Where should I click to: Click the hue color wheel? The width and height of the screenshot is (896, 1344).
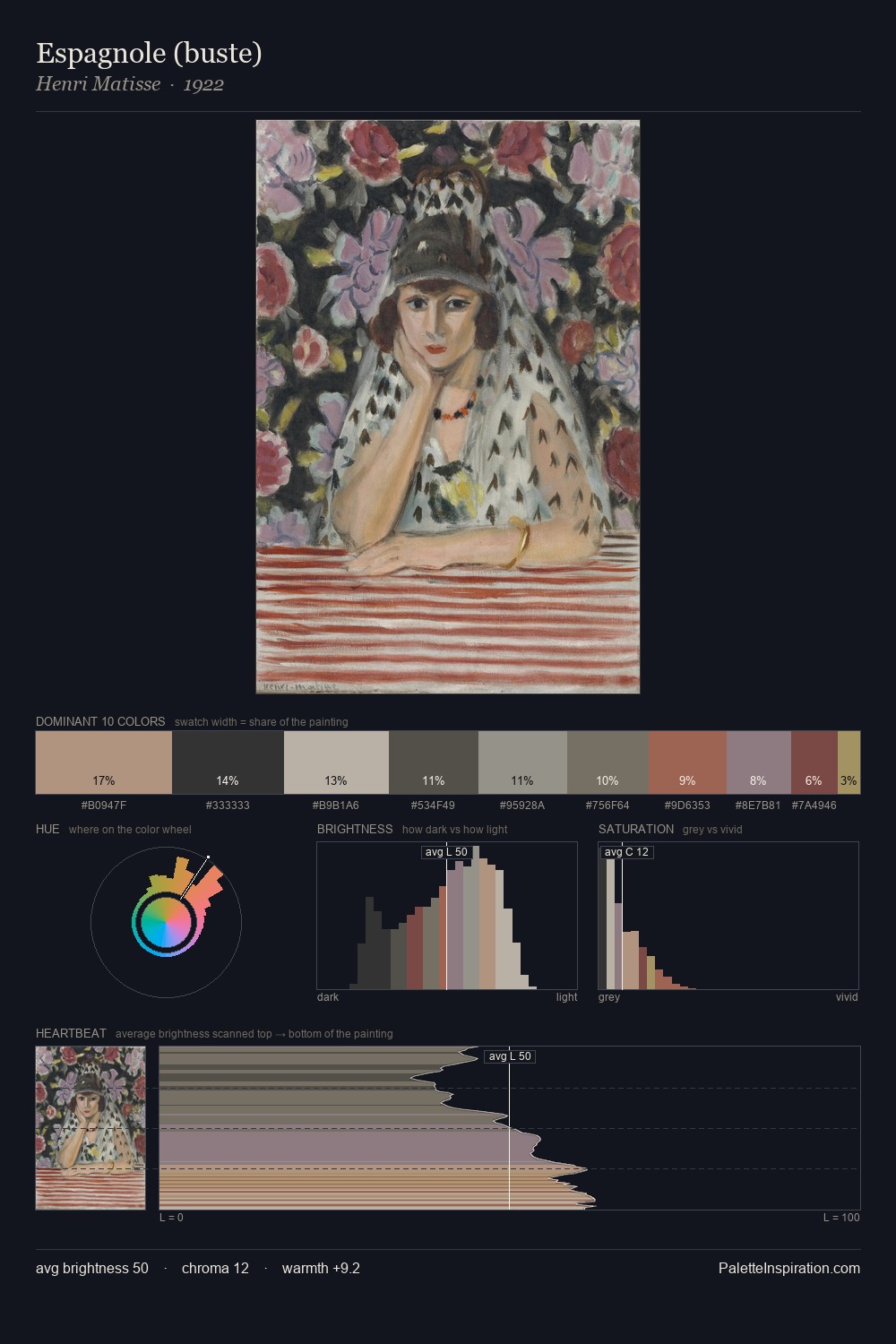(166, 923)
